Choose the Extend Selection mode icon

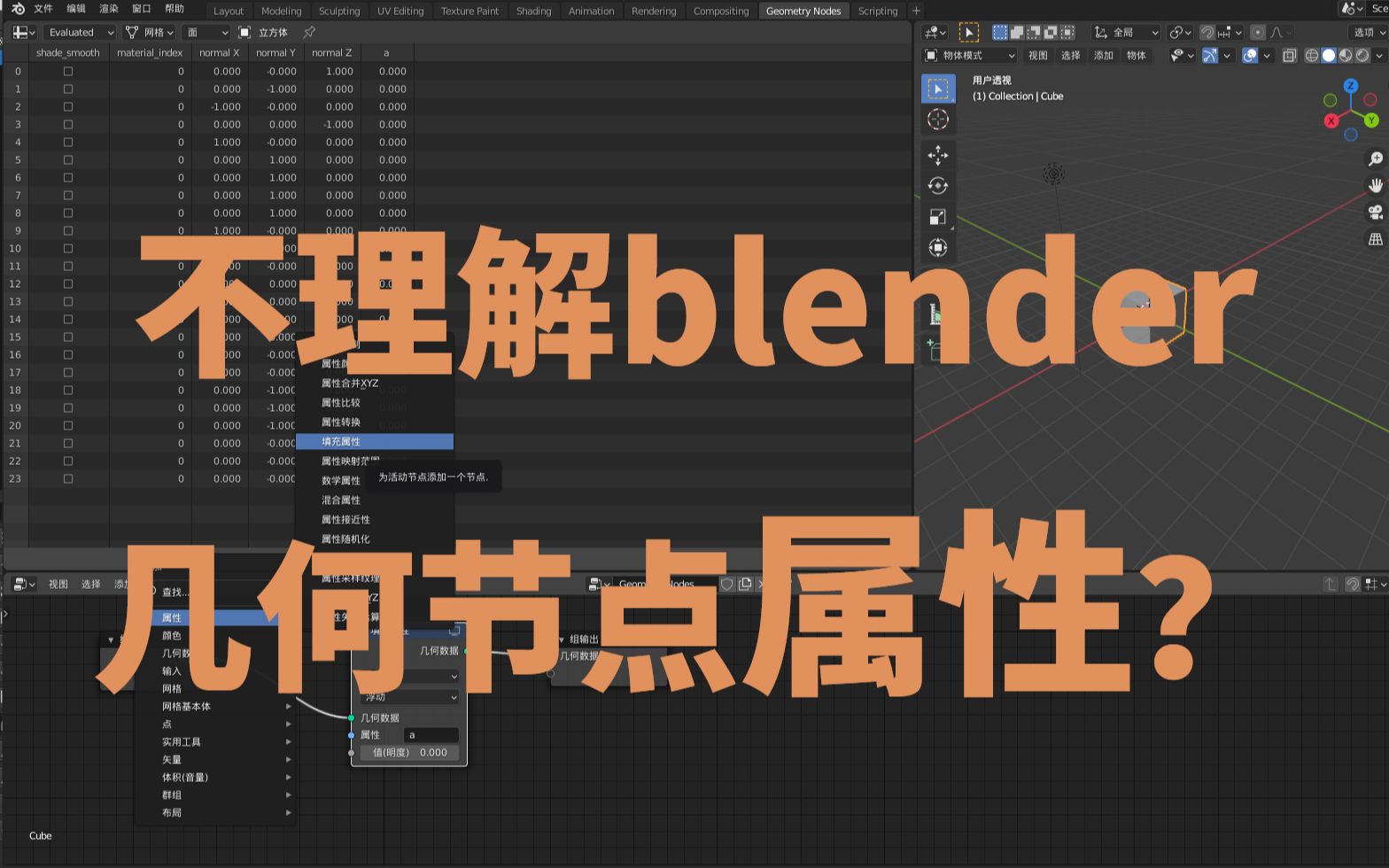(x=1017, y=32)
